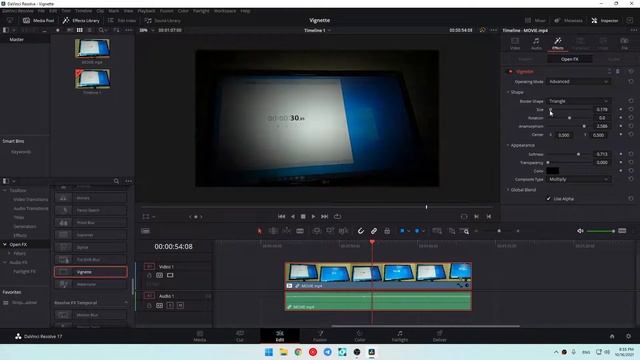The image size is (640, 360).
Task: Select the Vignette effect in Open FX list
Action: [x=91, y=272]
